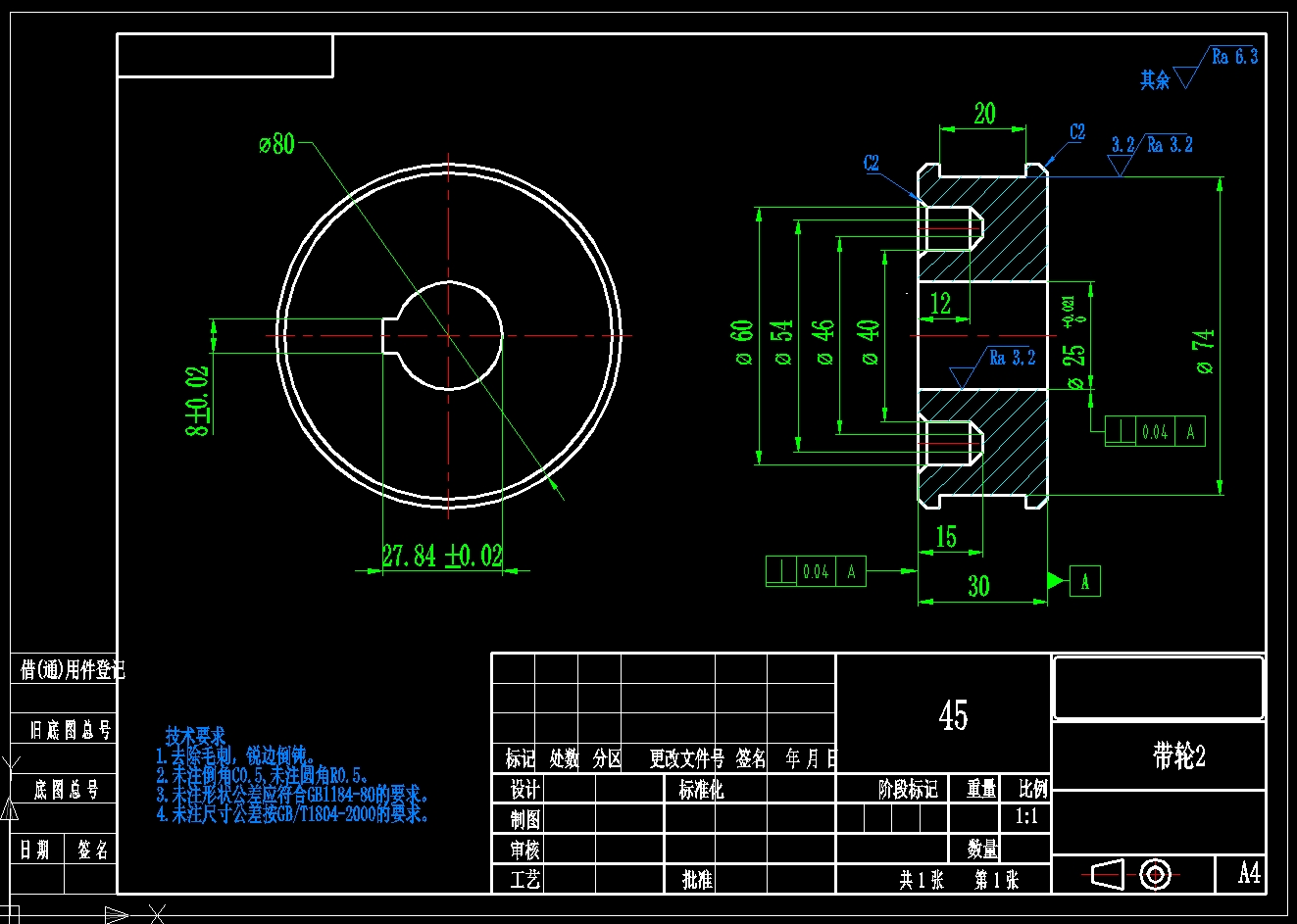Click the 重量 header cell
The width and height of the screenshot is (1297, 924).
click(x=981, y=788)
